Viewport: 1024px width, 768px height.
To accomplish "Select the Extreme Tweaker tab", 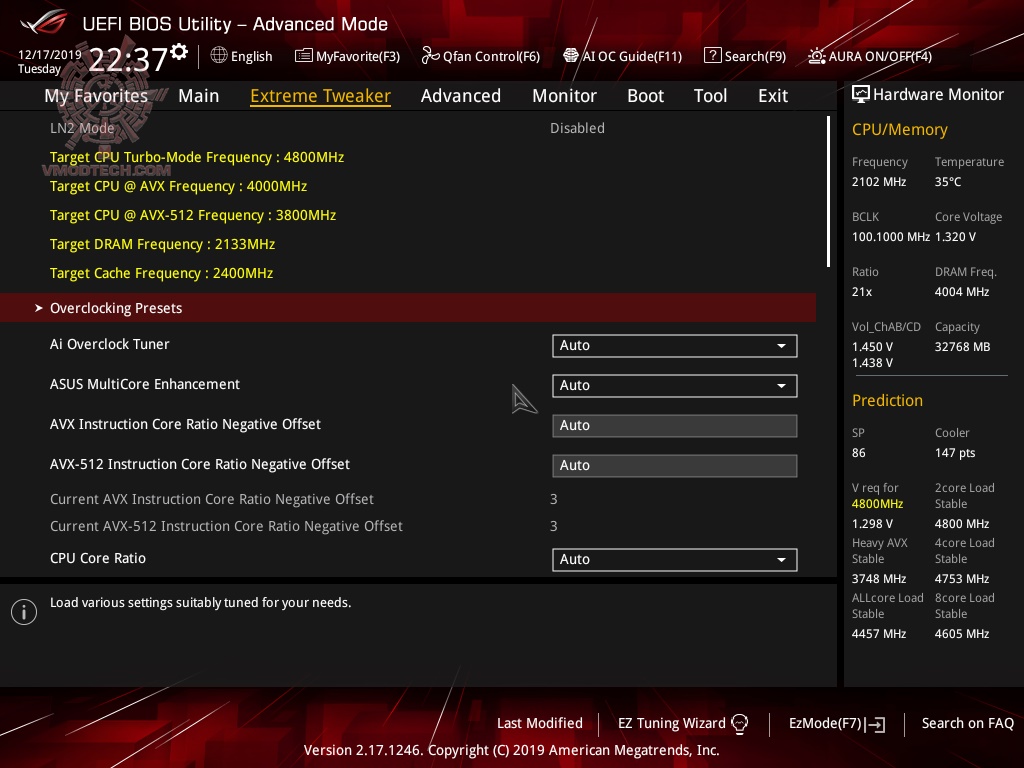I will pyautogui.click(x=320, y=95).
